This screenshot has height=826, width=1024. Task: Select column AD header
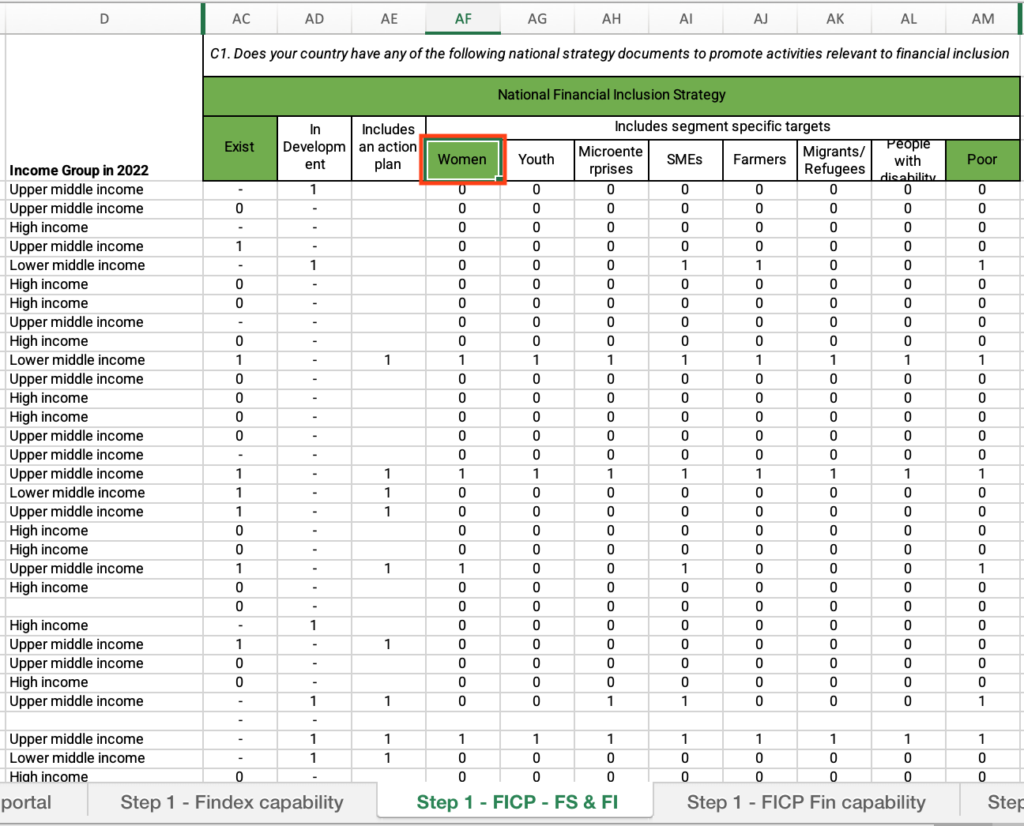pyautogui.click(x=314, y=19)
